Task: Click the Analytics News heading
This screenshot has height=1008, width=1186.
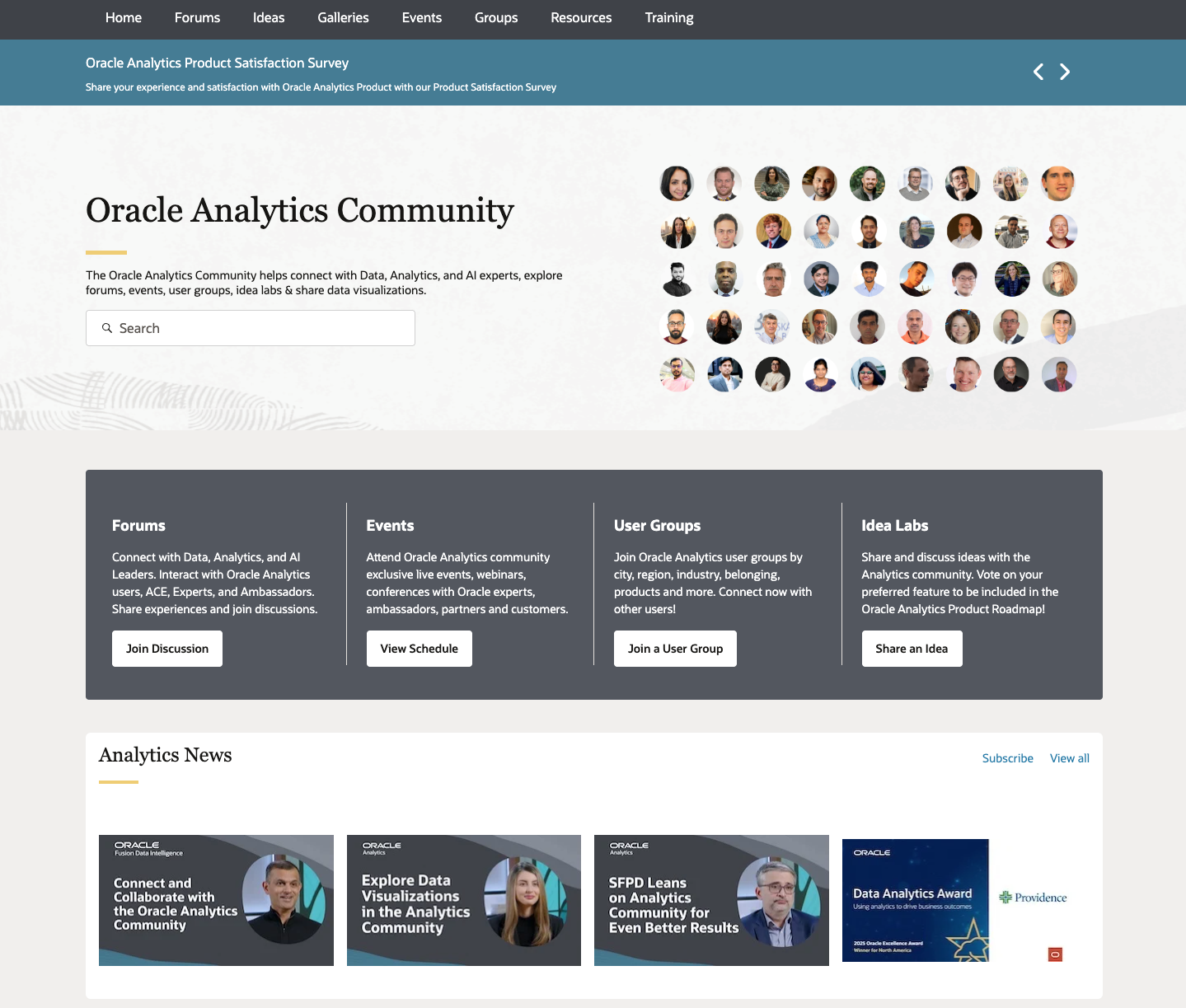Action: pyautogui.click(x=165, y=755)
